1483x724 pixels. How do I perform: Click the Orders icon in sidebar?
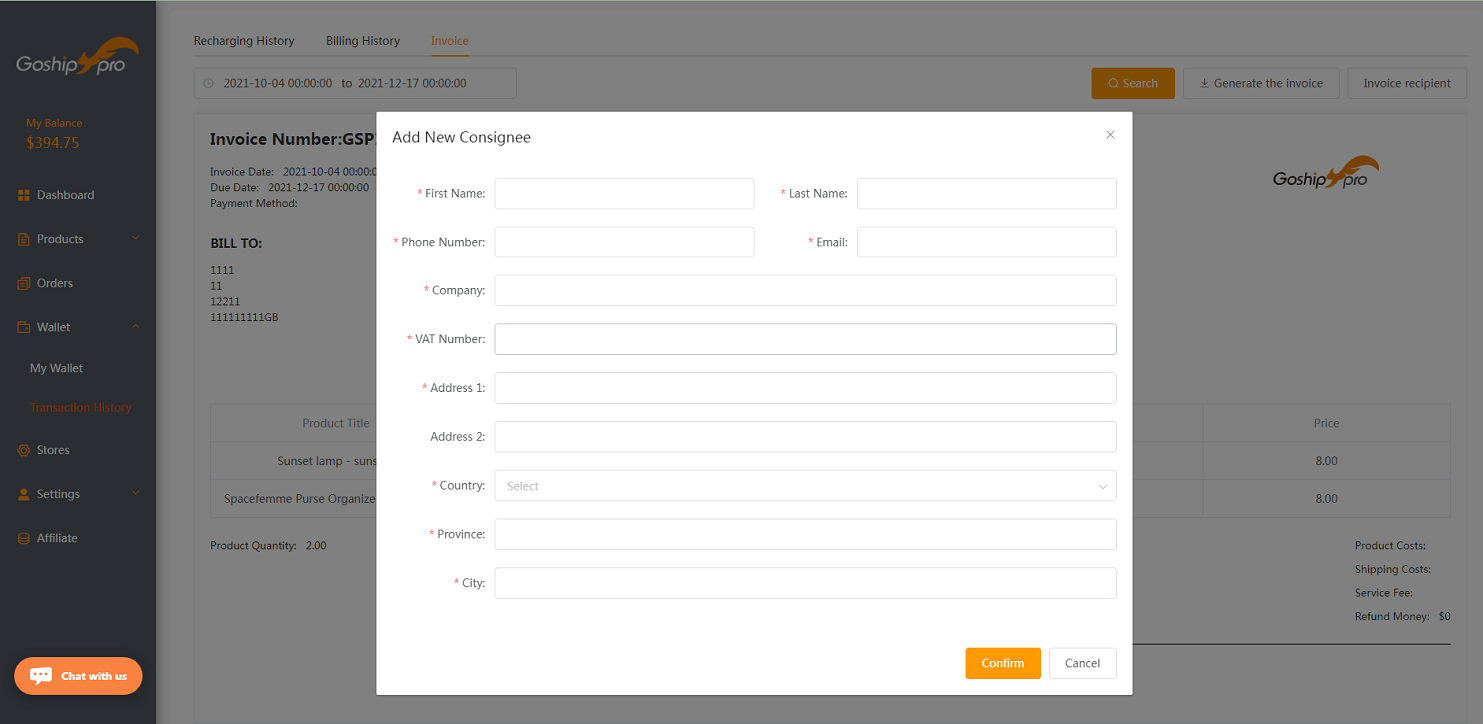tap(24, 283)
